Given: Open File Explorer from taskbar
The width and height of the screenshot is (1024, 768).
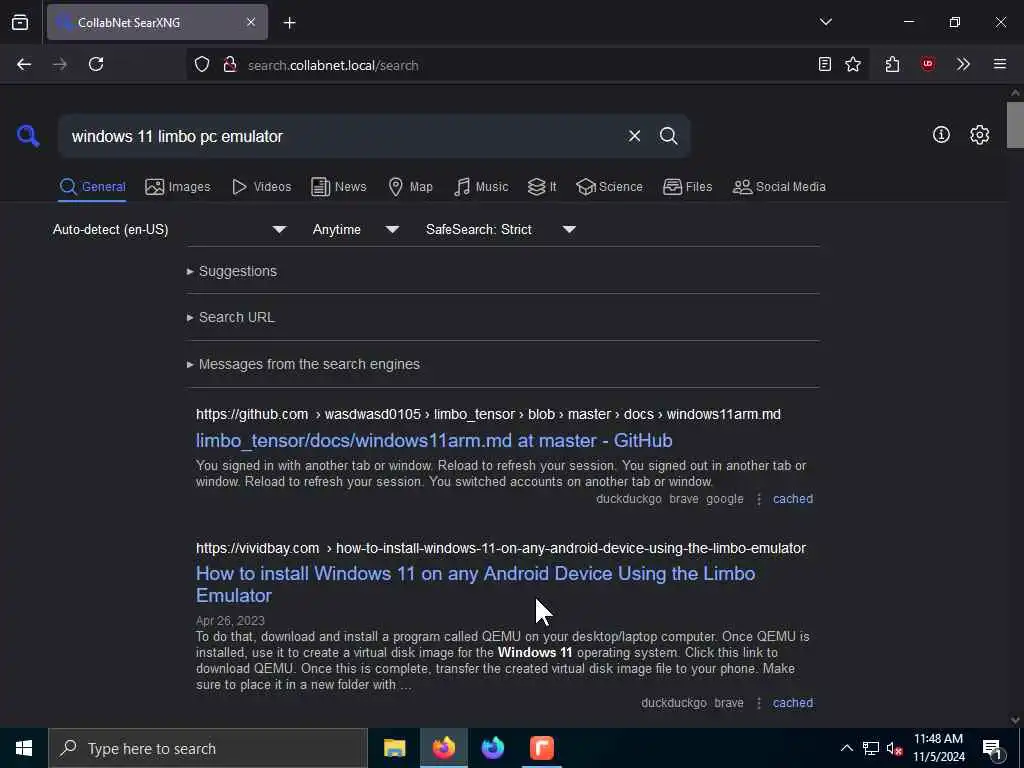Looking at the screenshot, I should [x=394, y=748].
